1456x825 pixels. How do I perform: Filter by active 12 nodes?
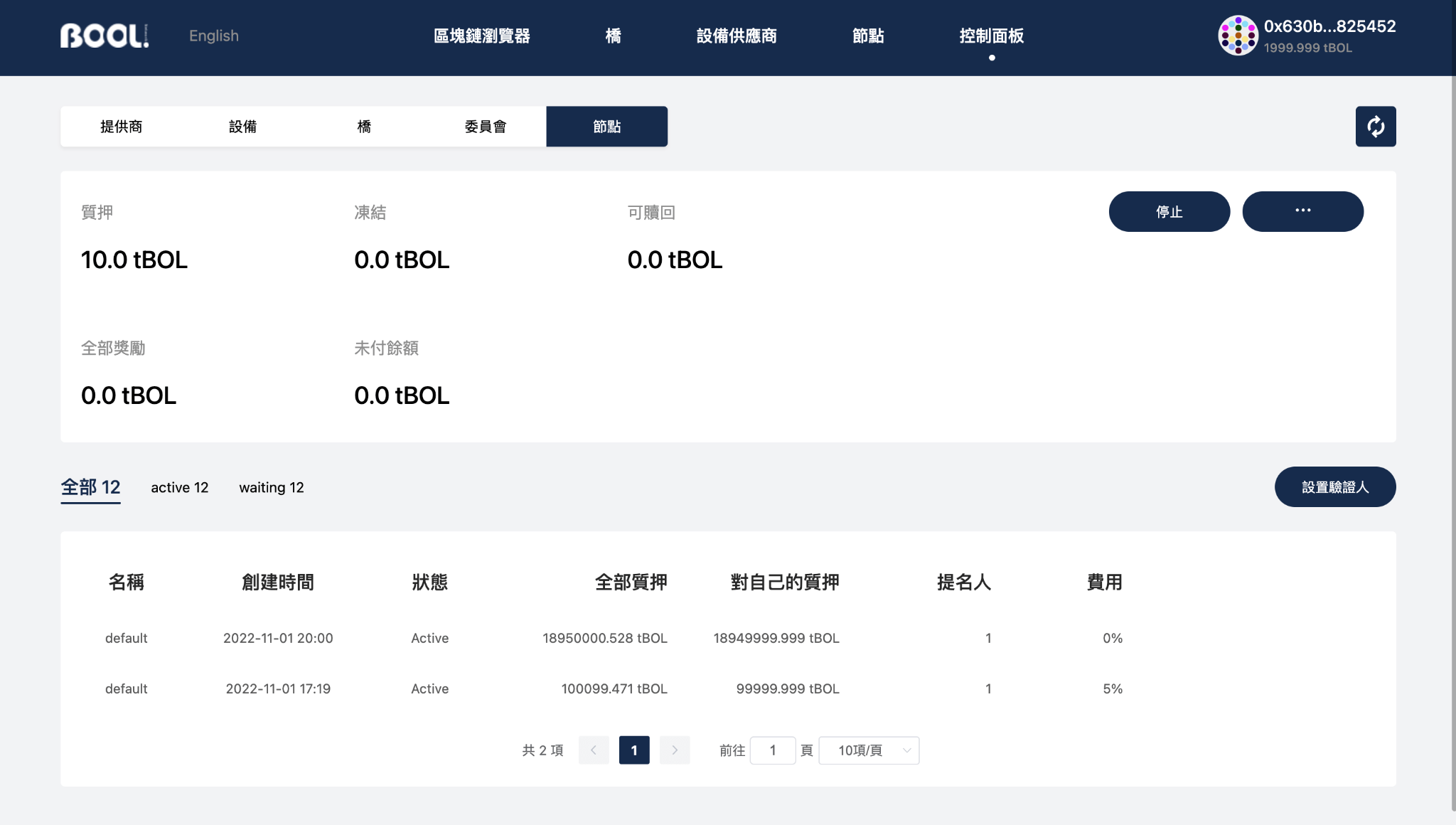[179, 487]
